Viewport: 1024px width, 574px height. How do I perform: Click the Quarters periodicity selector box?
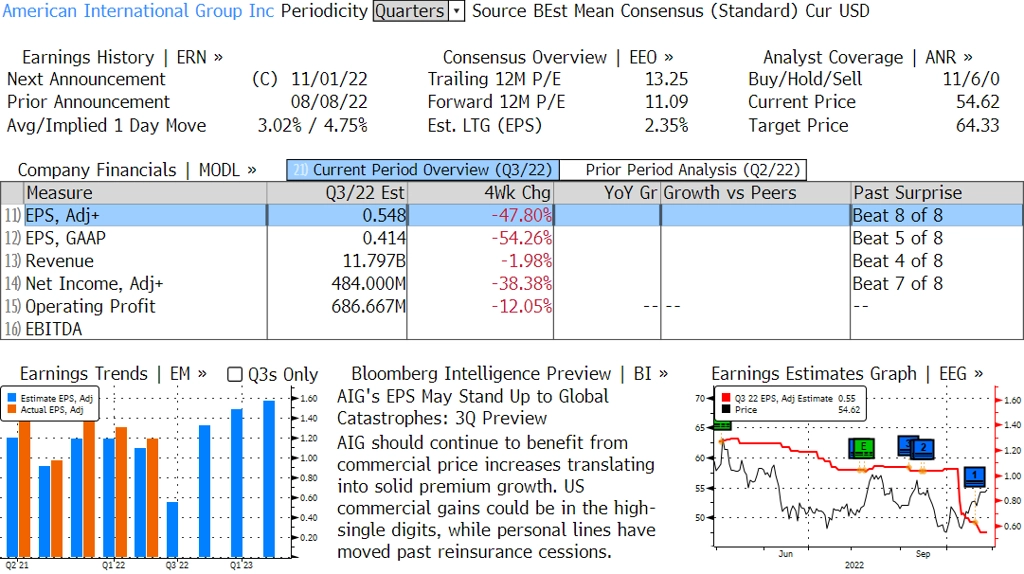(410, 11)
